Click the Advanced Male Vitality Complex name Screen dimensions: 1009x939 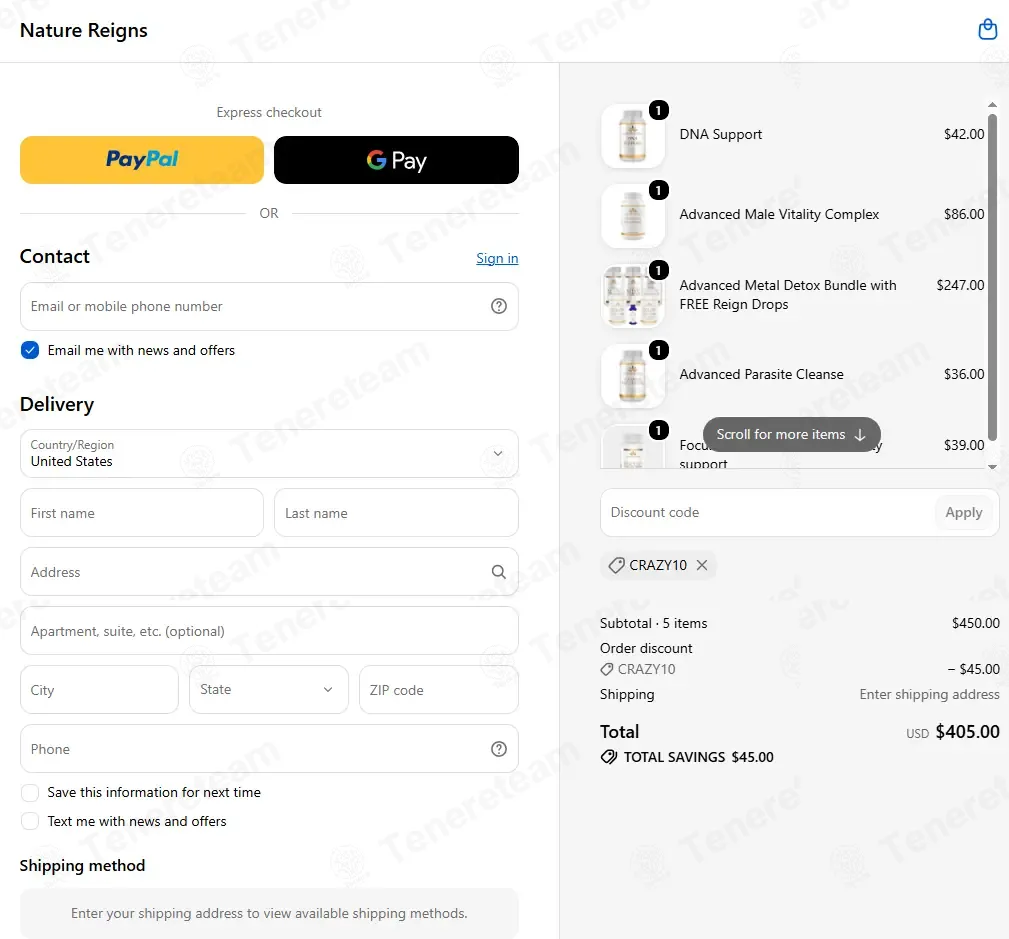pyautogui.click(x=779, y=214)
